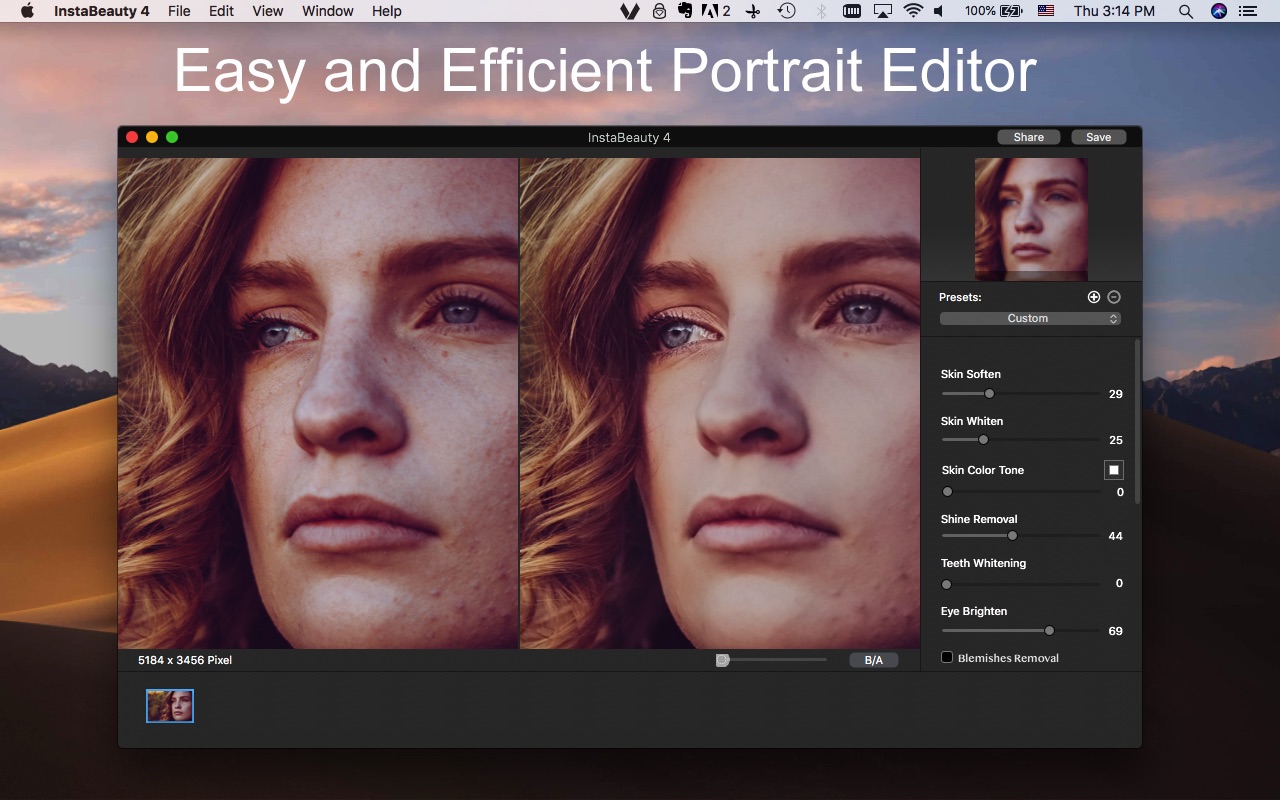Screen dimensions: 1280x800
Task: Click the original before image pane
Action: pyautogui.click(x=318, y=403)
